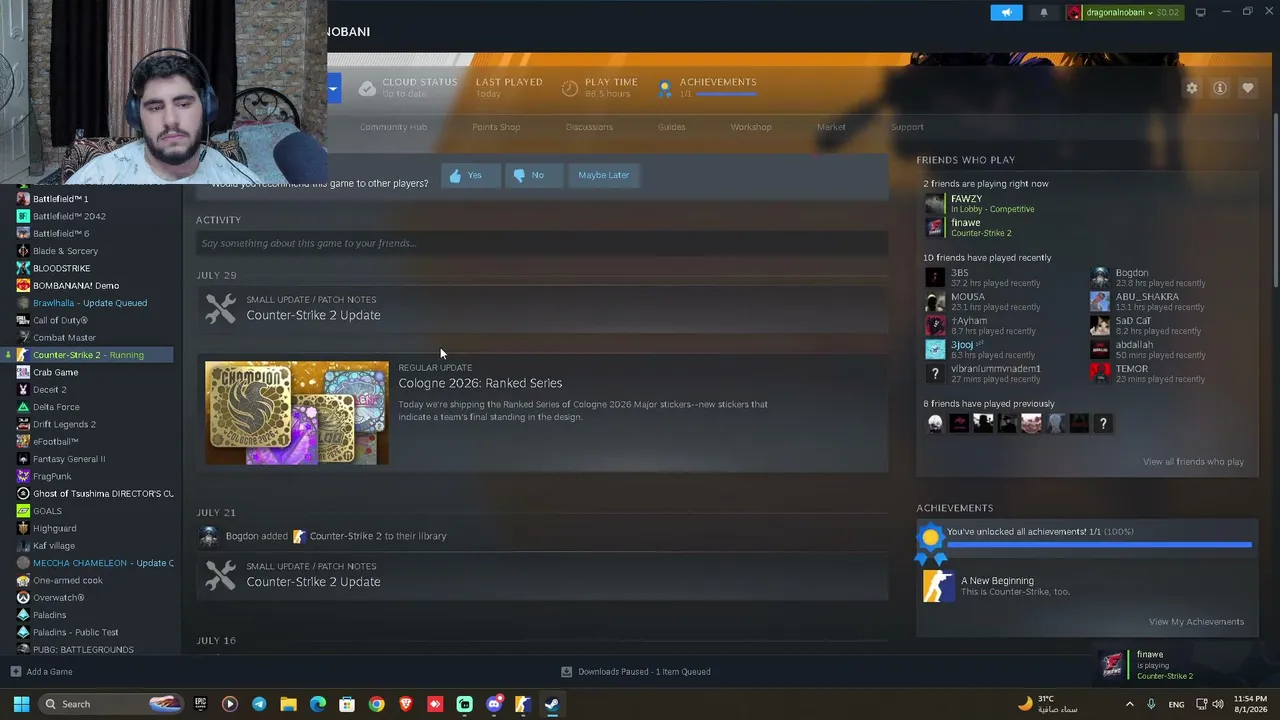Select Blade & Sorcery in library
The height and width of the screenshot is (720, 1280).
point(65,251)
